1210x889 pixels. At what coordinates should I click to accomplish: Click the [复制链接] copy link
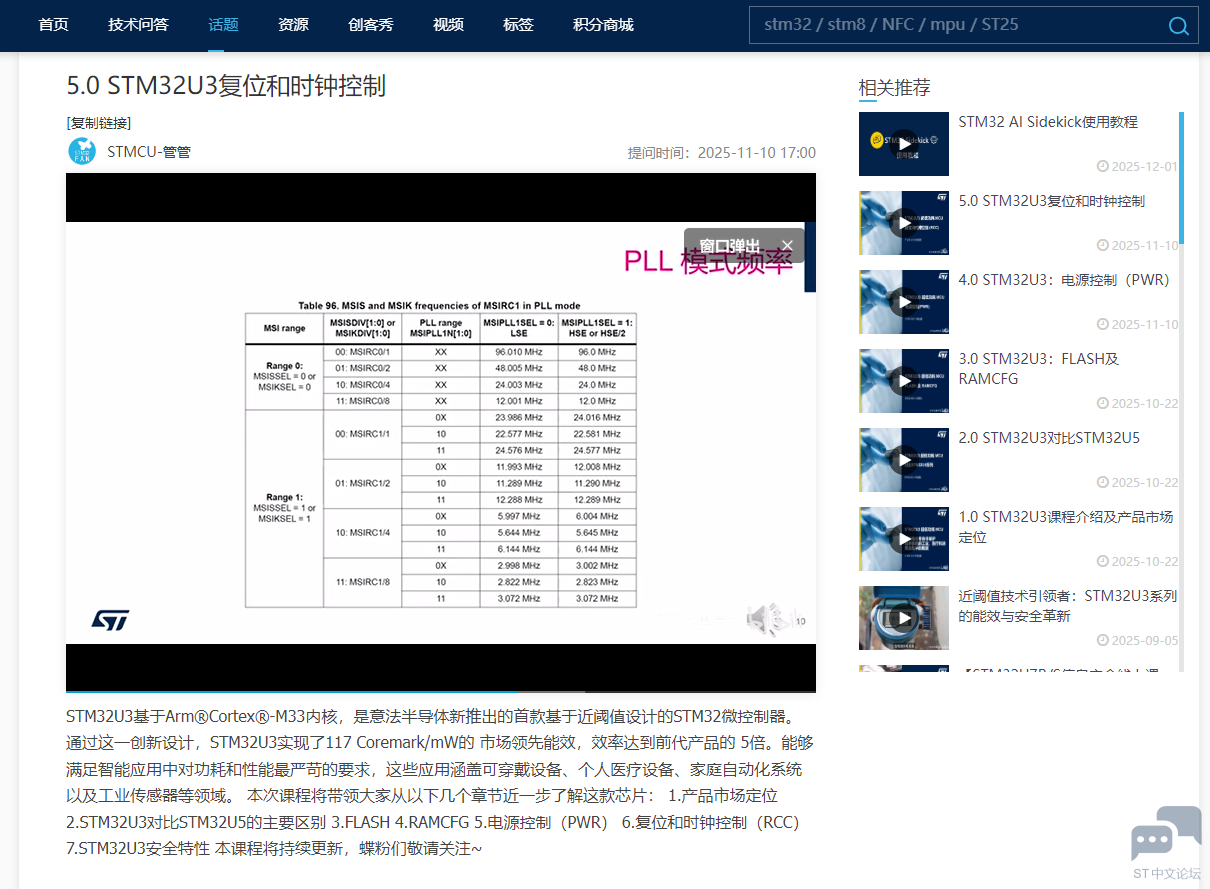coord(99,123)
